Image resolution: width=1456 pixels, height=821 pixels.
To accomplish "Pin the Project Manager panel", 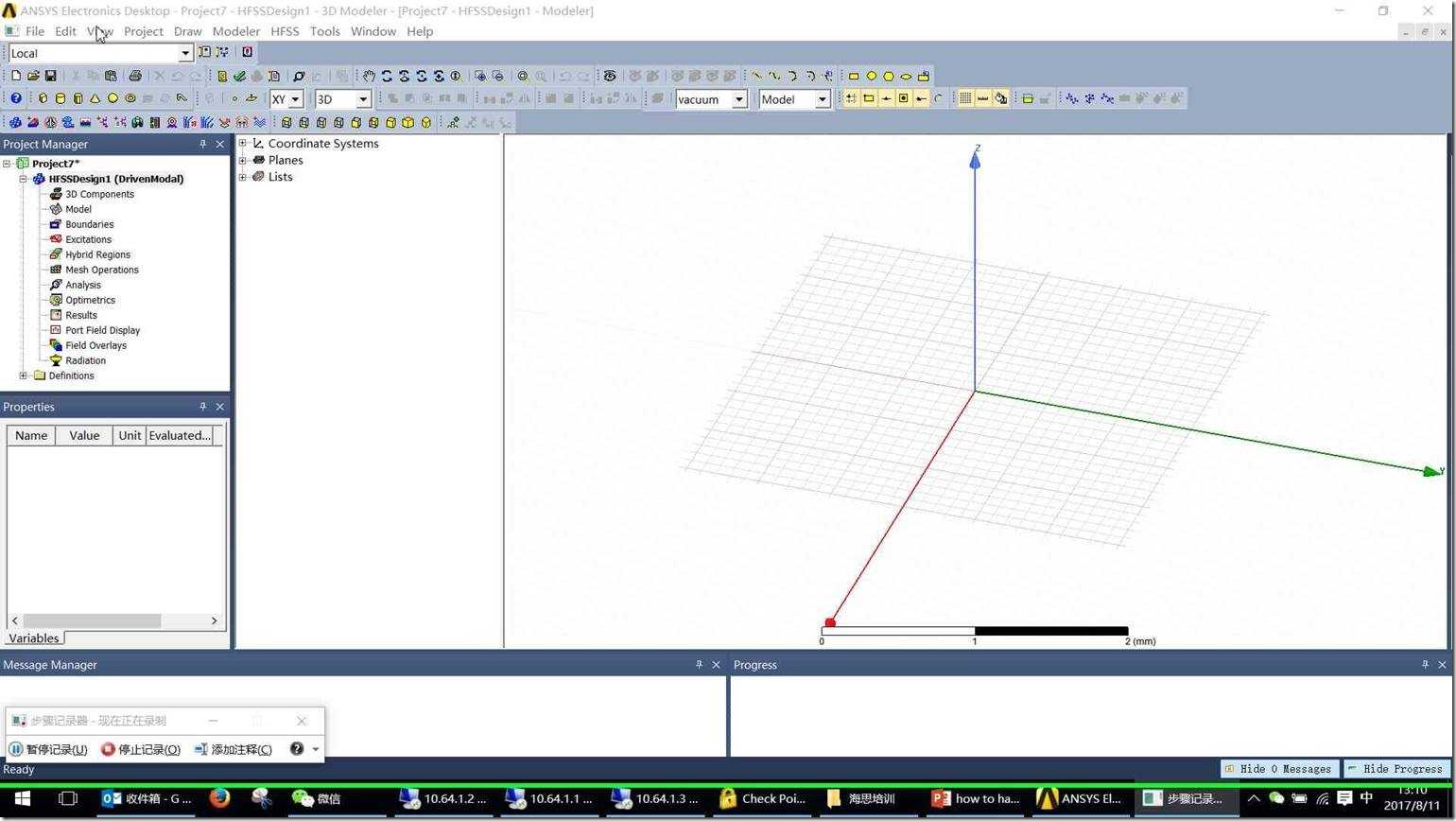I will point(202,144).
